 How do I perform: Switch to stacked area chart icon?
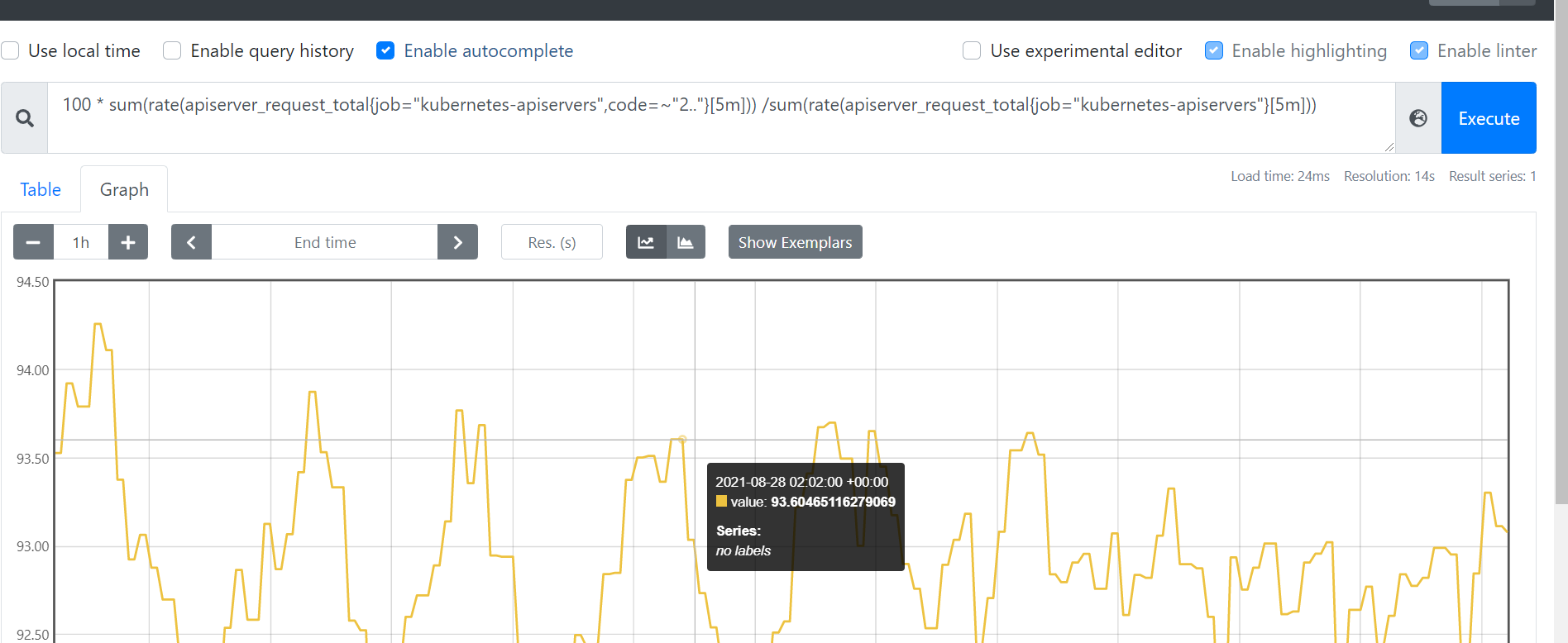[x=686, y=242]
